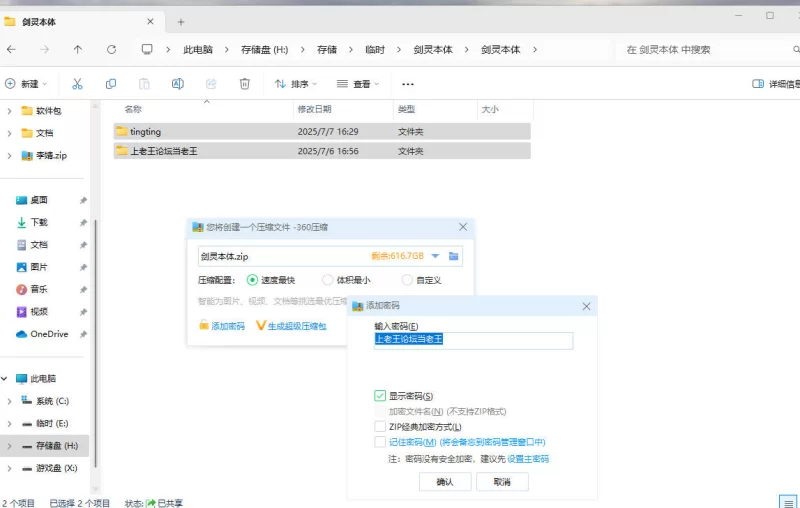
Task: Click the Up arrow navigation icon
Action: click(78, 49)
